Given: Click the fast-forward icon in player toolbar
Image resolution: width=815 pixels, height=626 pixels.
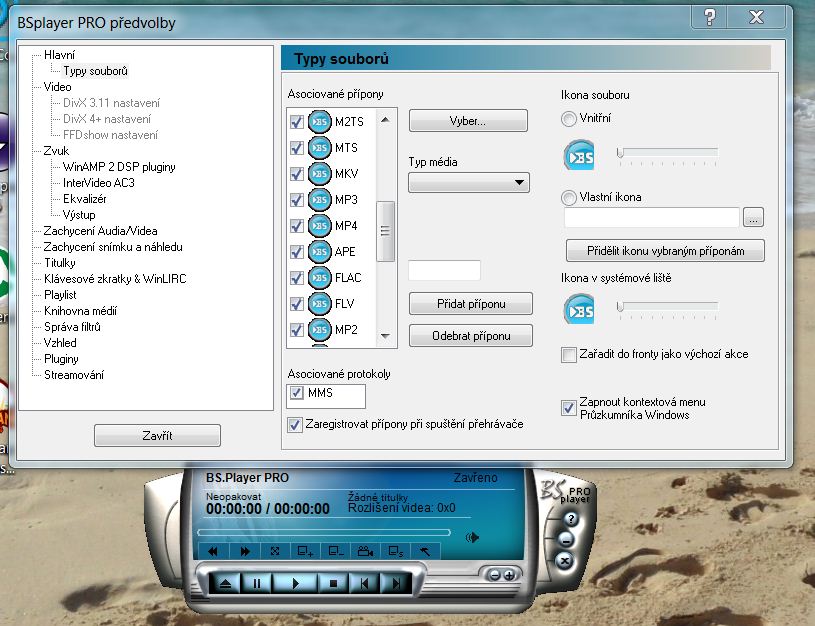Looking at the screenshot, I should tap(244, 551).
